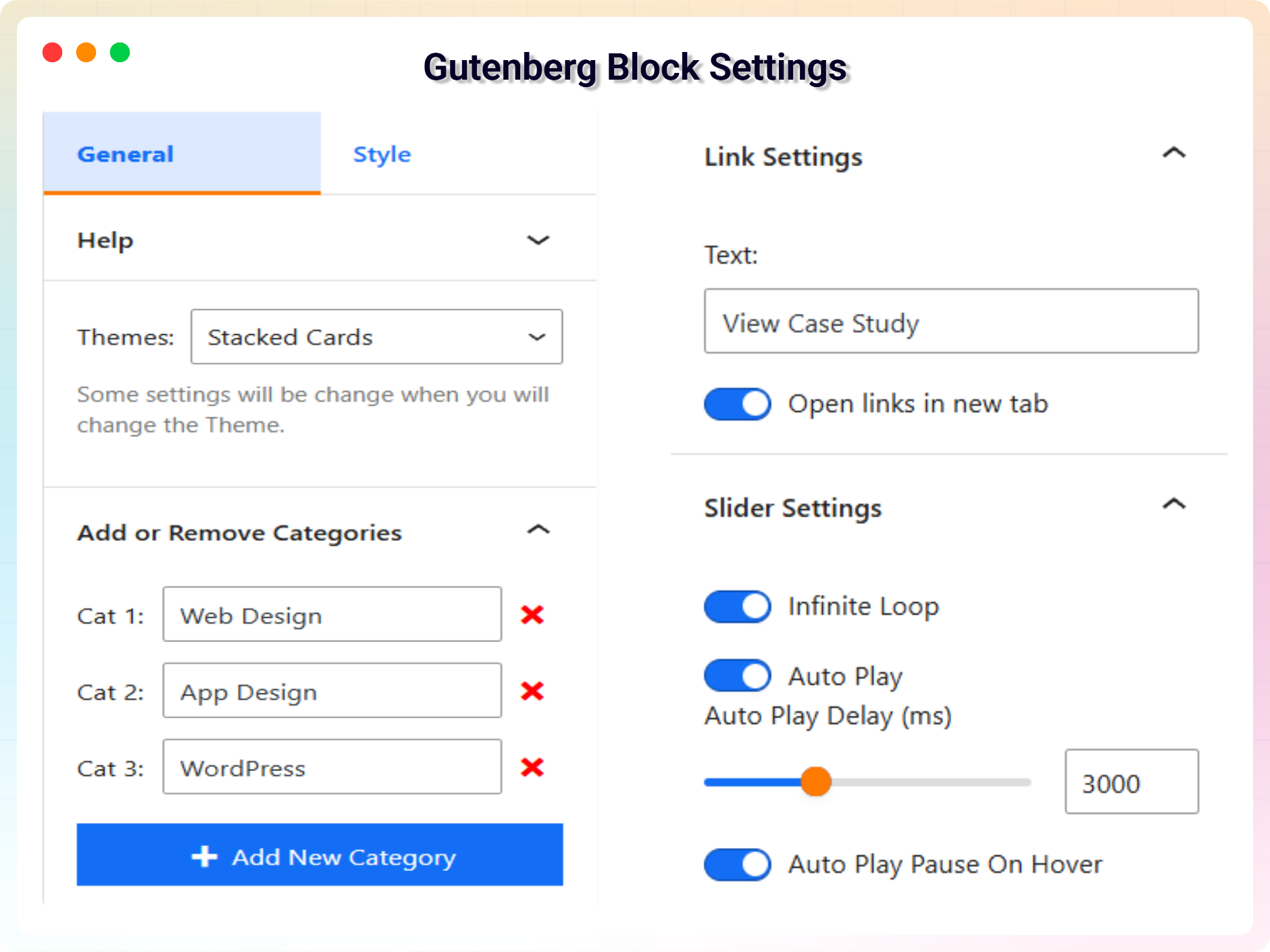Screen dimensions: 1270x952
Task: Click the View Case Study text field
Action: (951, 321)
